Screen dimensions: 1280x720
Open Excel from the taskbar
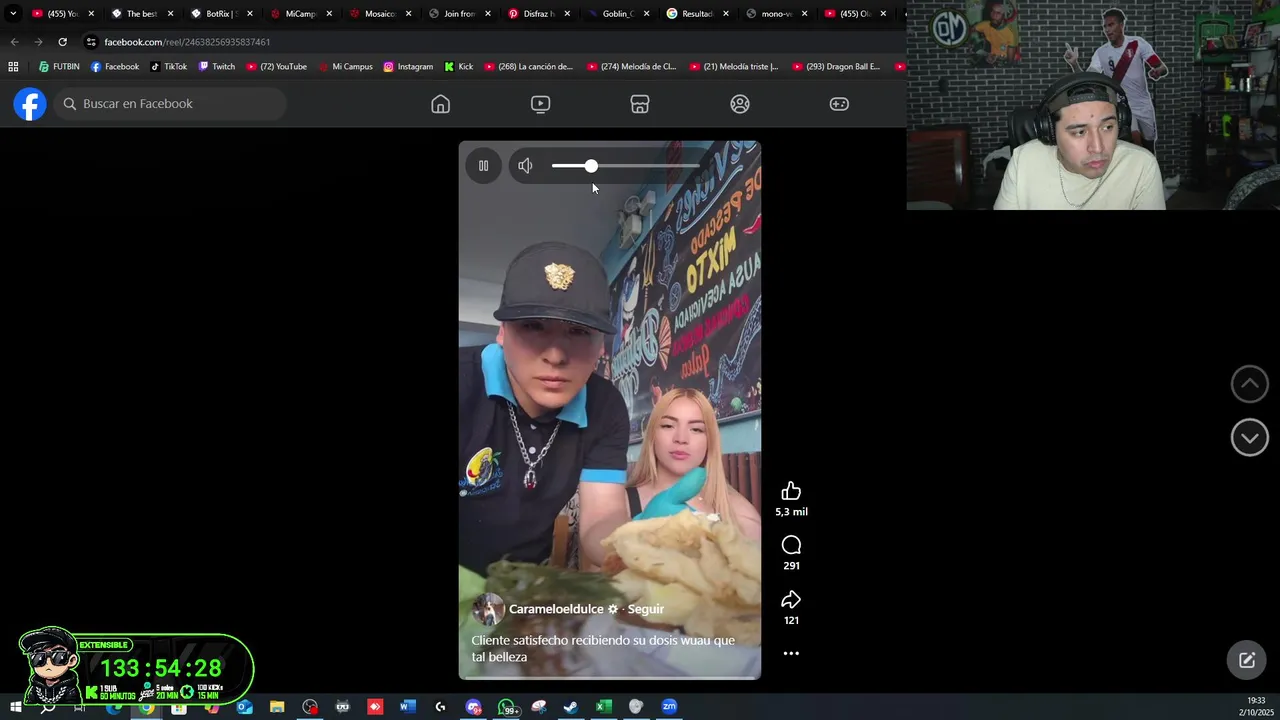pos(604,707)
